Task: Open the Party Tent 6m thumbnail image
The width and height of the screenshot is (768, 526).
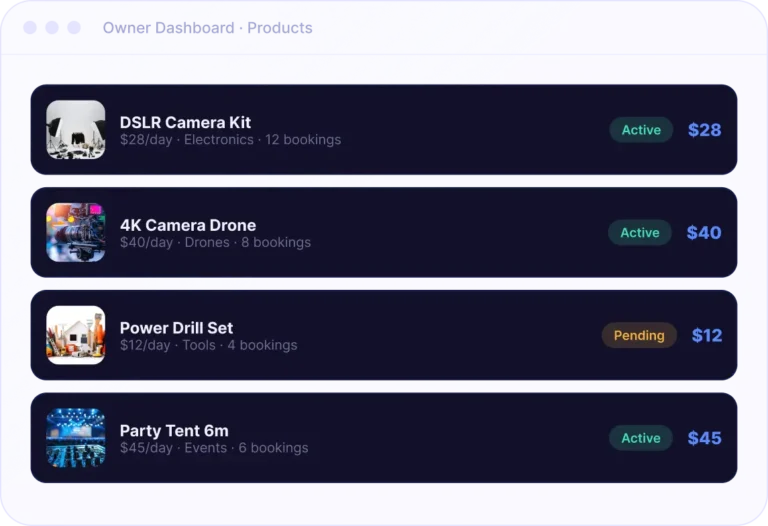Action: click(75, 438)
